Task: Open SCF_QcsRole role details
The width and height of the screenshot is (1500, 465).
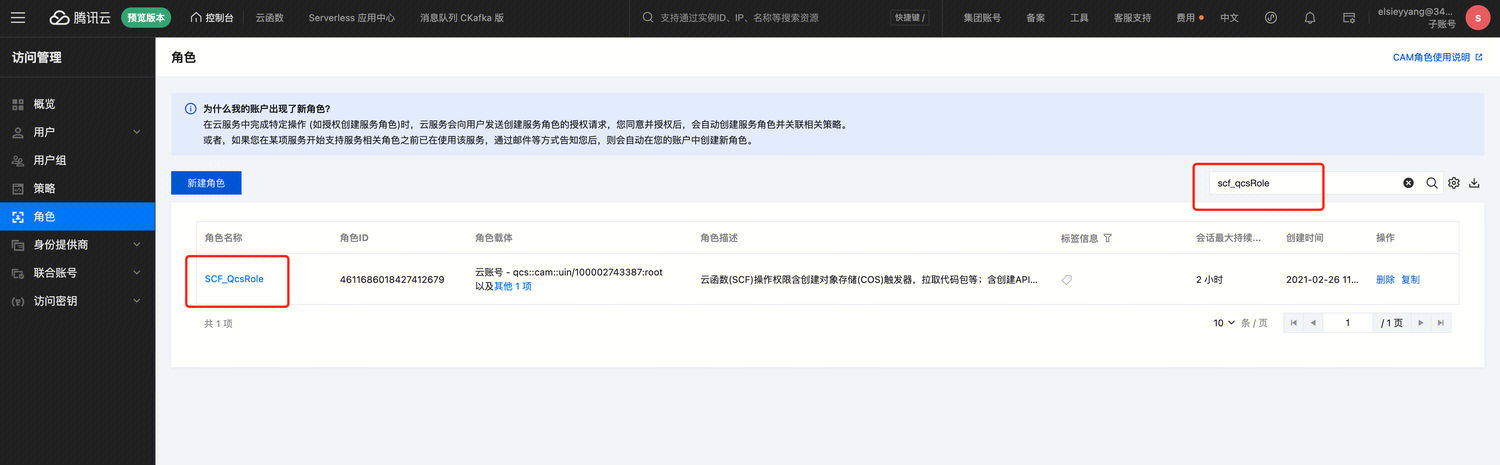Action: pyautogui.click(x=234, y=279)
